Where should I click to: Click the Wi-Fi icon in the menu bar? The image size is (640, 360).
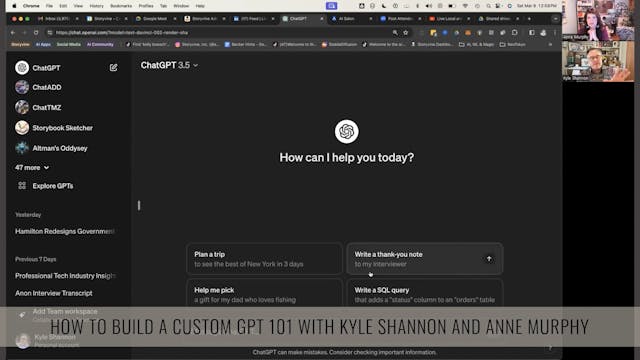pyautogui.click(x=465, y=6)
